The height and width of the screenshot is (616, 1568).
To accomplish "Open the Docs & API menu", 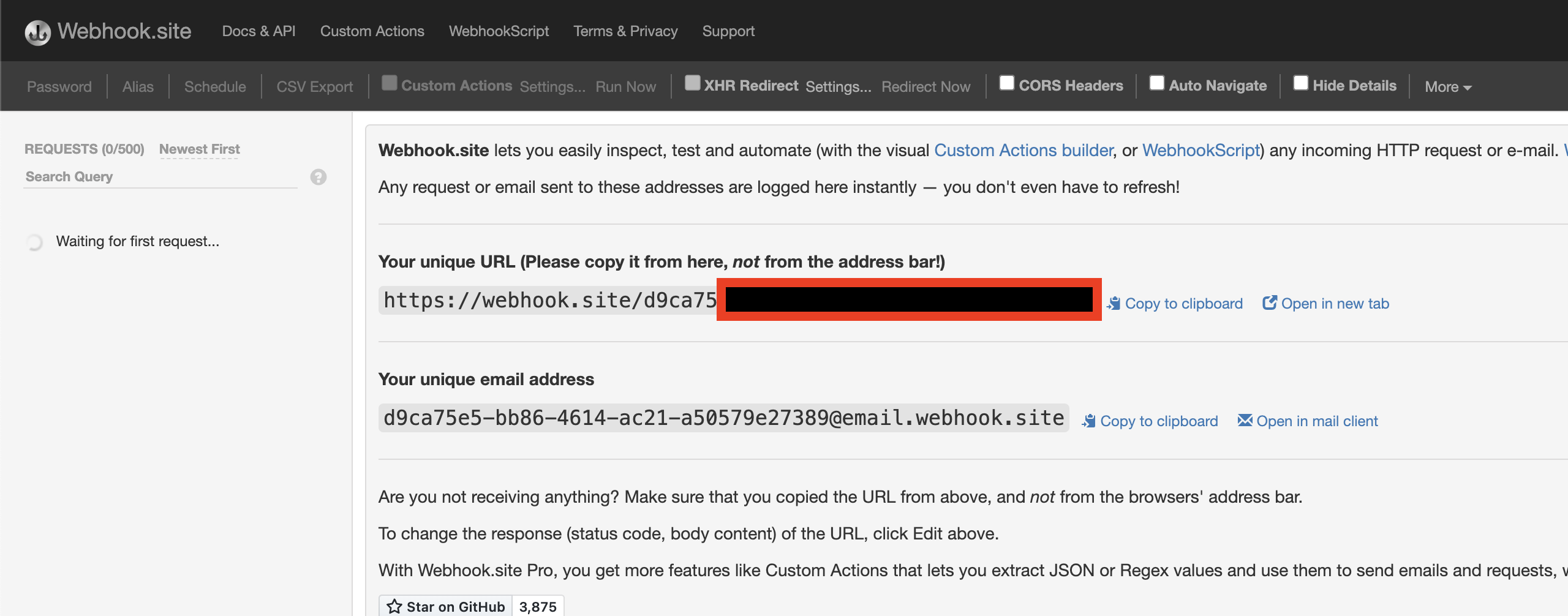I will tap(258, 31).
